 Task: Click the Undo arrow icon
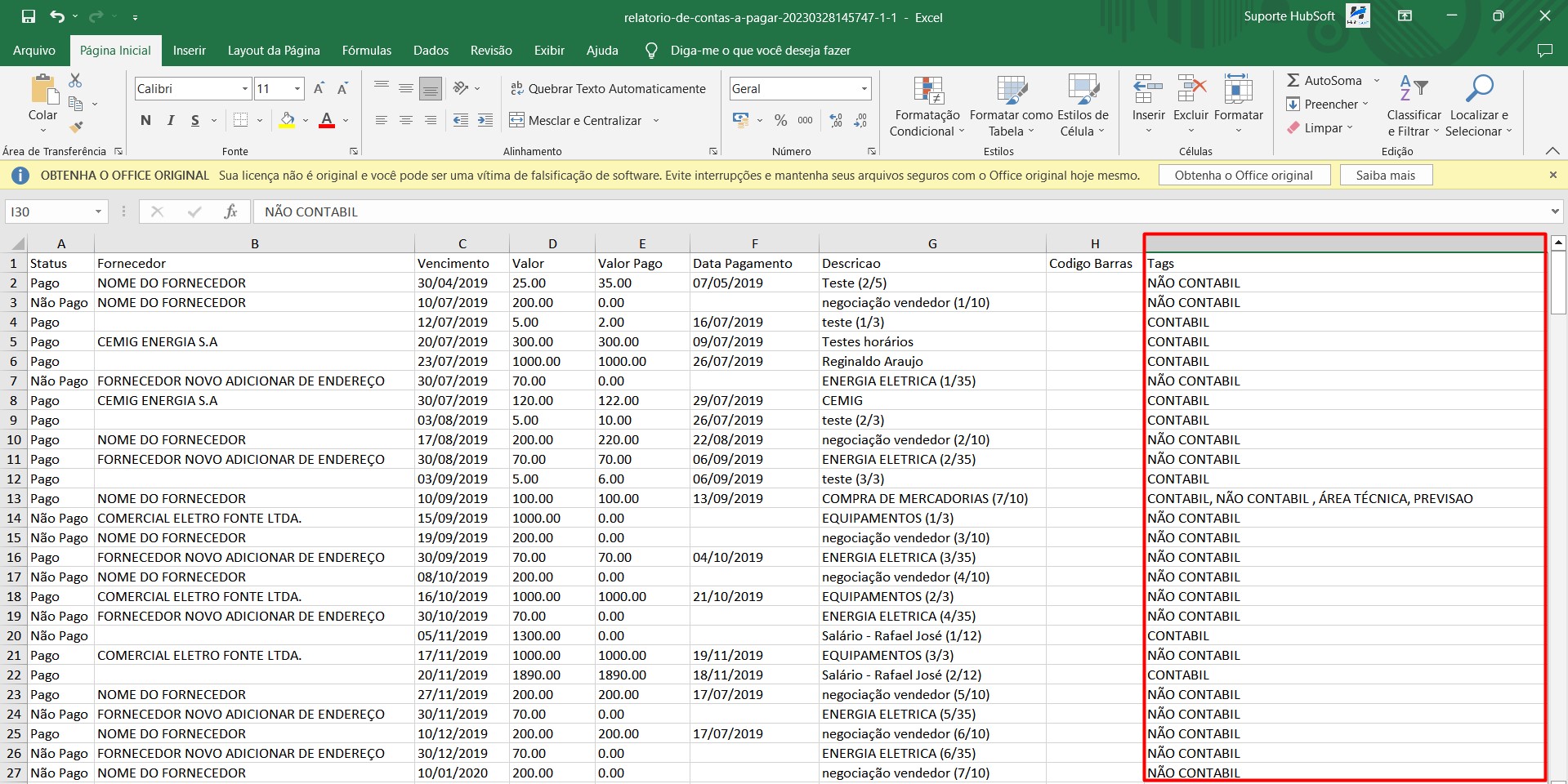pyautogui.click(x=56, y=16)
